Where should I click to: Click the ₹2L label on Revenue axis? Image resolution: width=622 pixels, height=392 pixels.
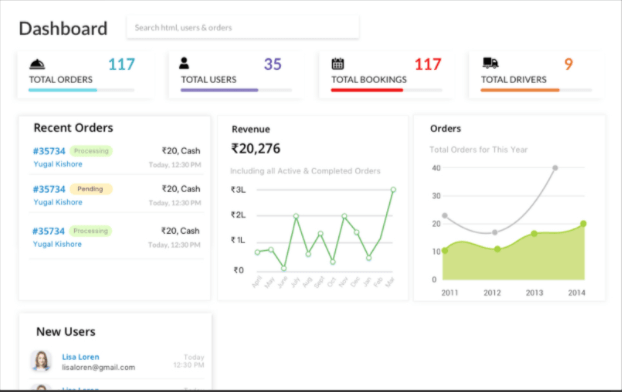(x=238, y=215)
